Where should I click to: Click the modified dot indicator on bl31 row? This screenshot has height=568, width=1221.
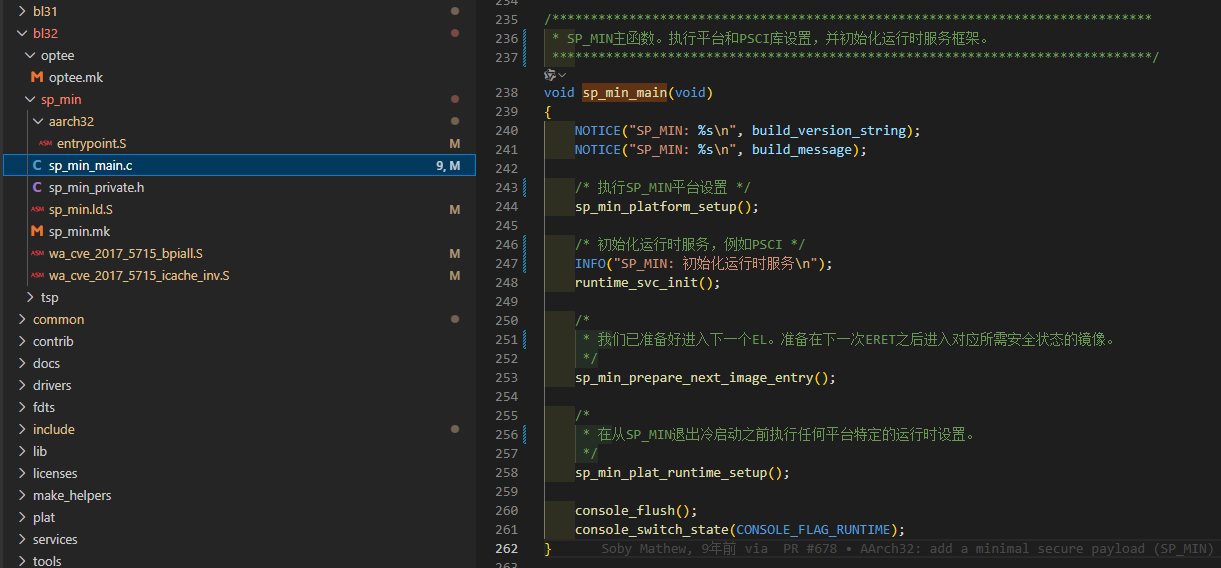[455, 11]
